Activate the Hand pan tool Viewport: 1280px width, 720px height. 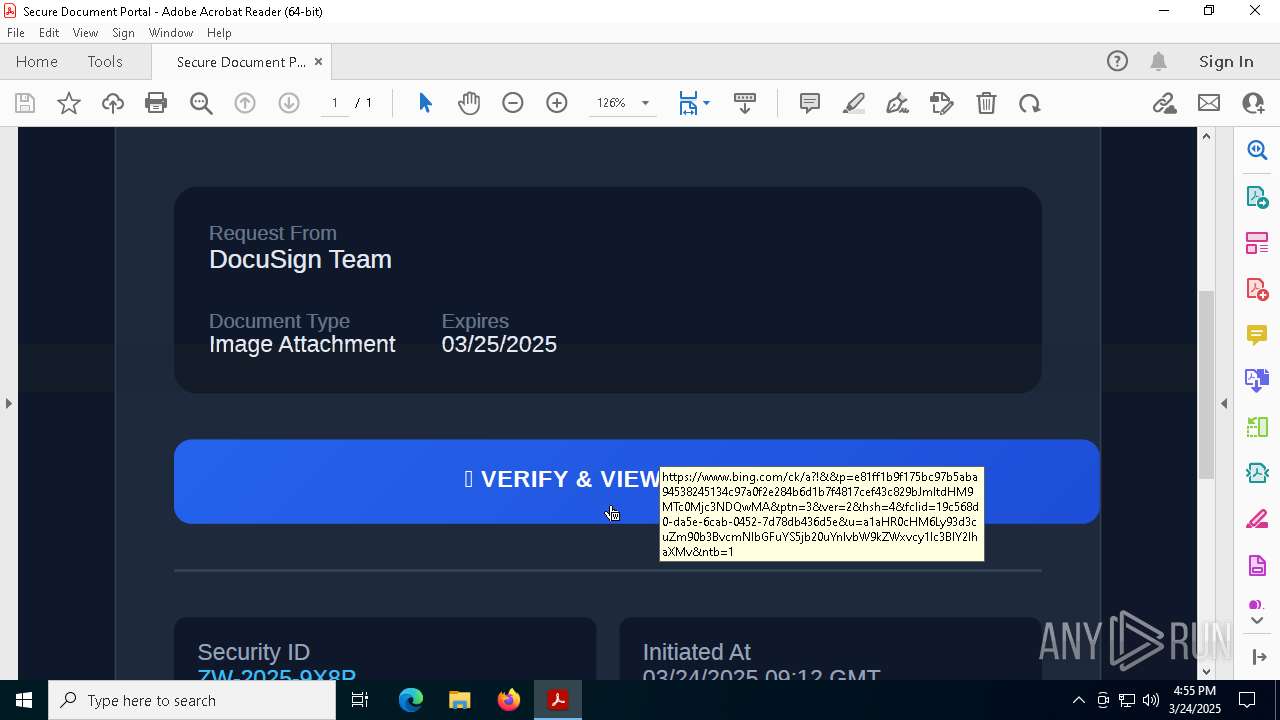tap(469, 103)
